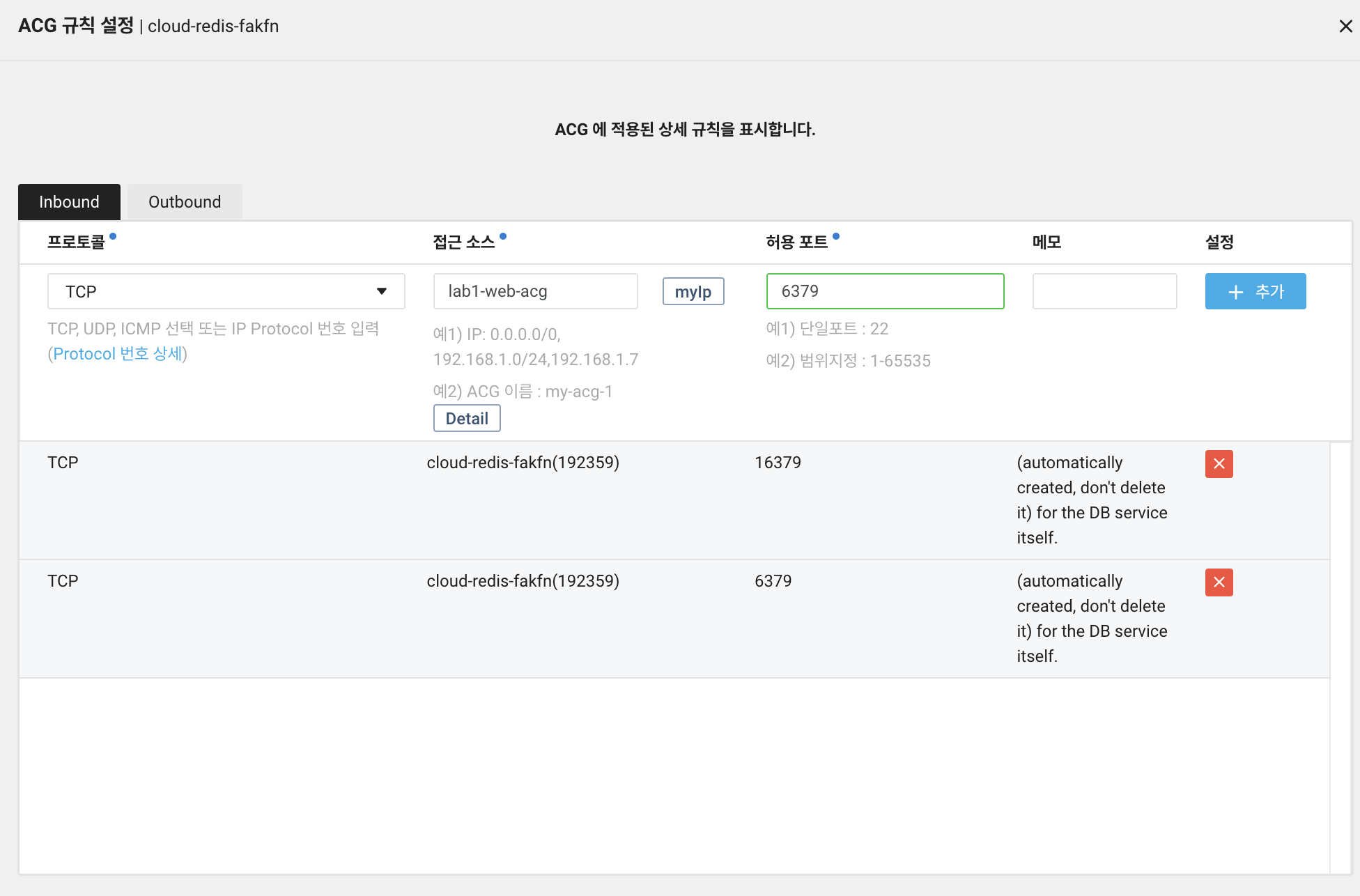Click the 프로토콜 column header
This screenshot has width=1360, height=896.
[x=76, y=242]
